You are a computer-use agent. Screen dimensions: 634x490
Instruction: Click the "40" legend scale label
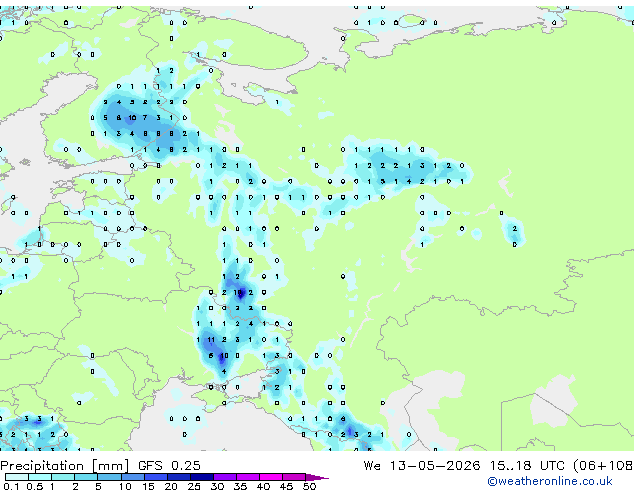pyautogui.click(x=263, y=486)
